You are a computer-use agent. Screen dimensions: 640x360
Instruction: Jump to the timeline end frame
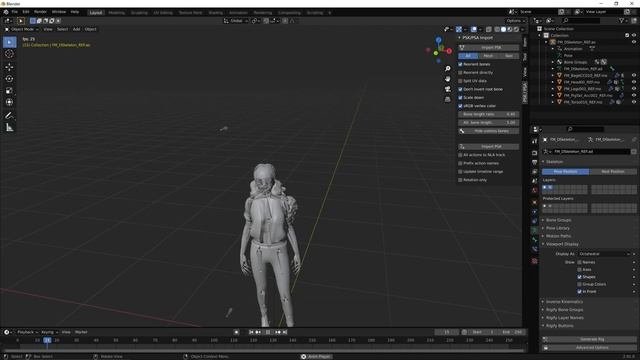point(285,332)
